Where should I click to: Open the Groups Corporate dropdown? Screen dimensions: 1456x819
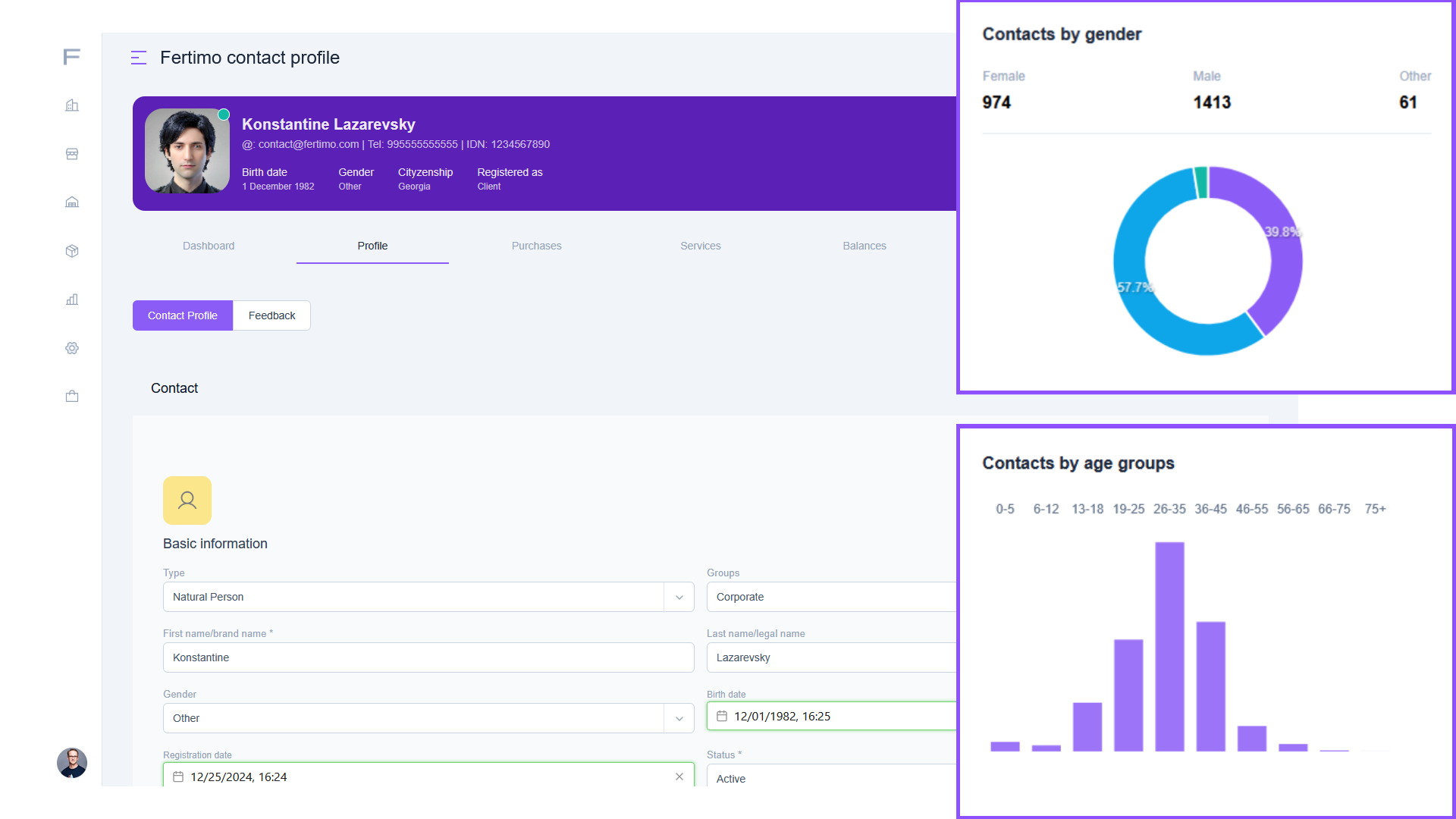point(830,597)
